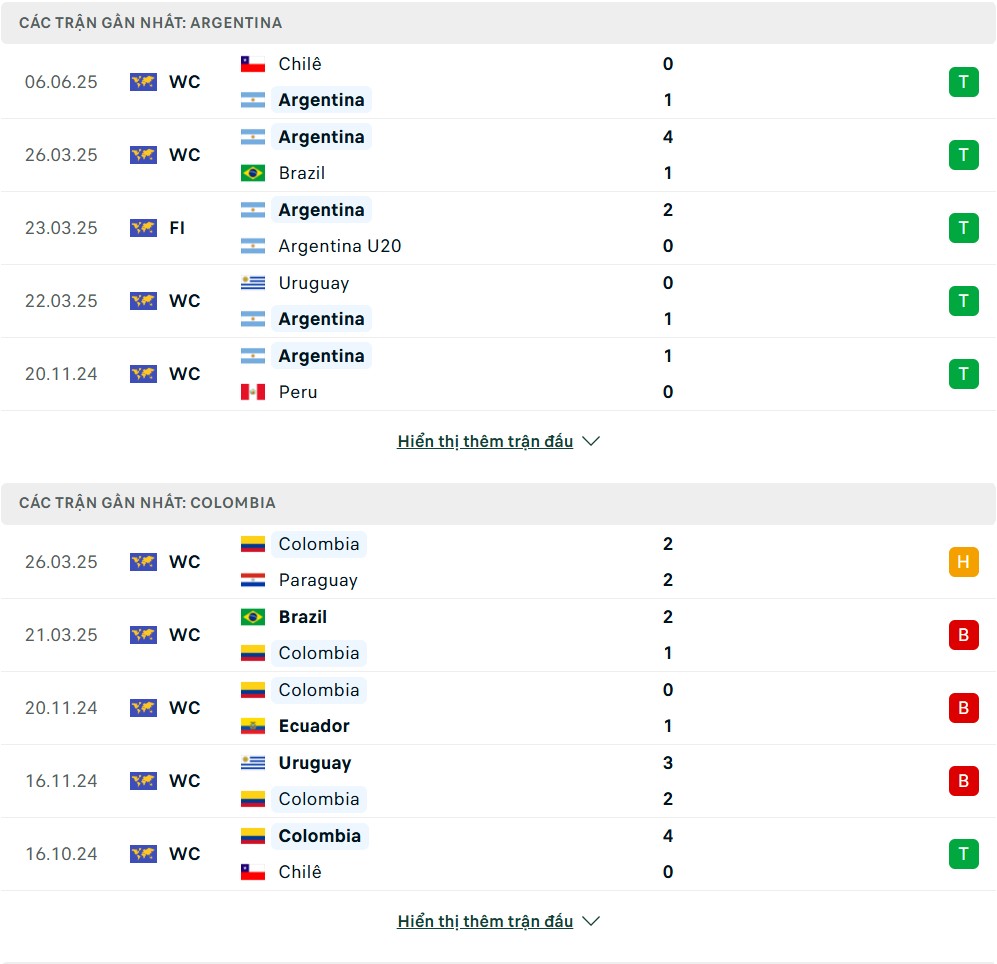
Task: Expand more Argentina matches chevron arrow
Action: click(x=591, y=441)
